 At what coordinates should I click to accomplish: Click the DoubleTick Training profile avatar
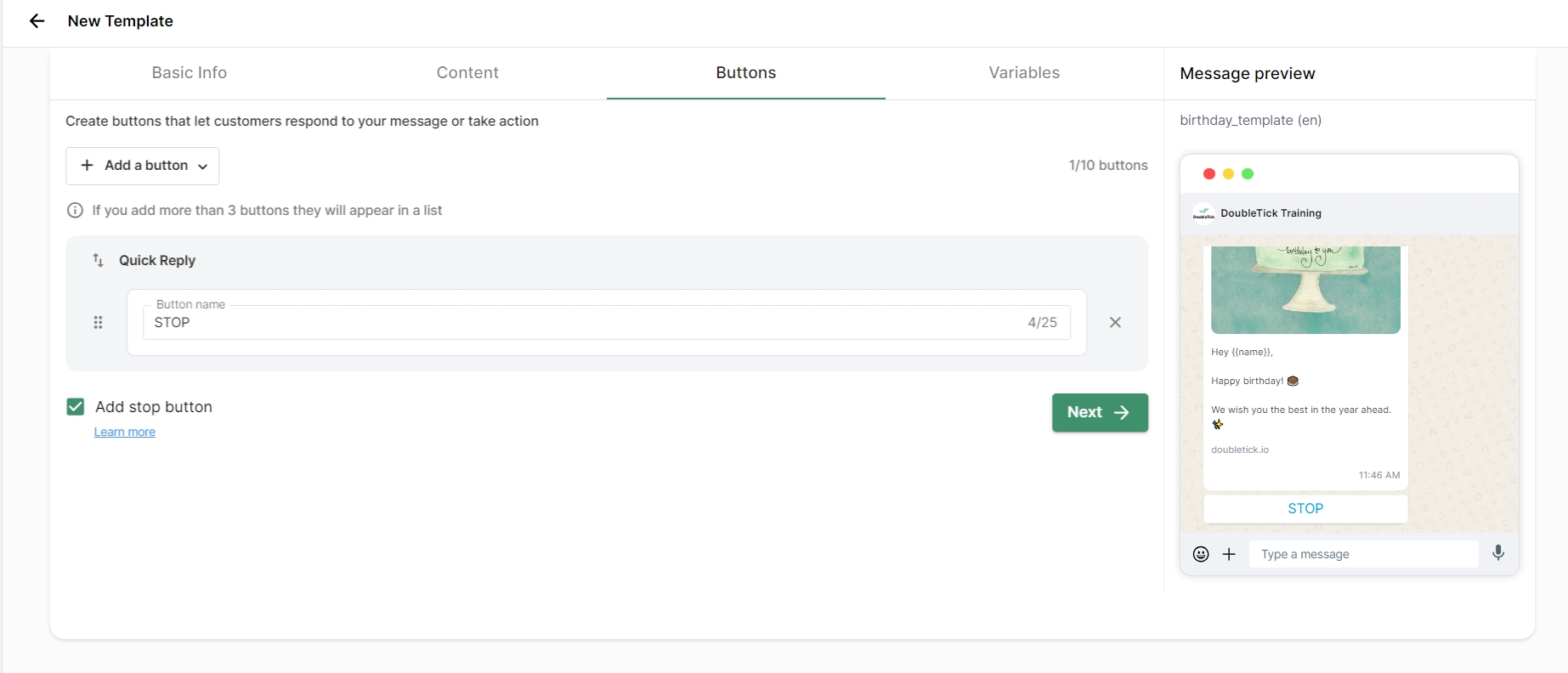[1203, 213]
